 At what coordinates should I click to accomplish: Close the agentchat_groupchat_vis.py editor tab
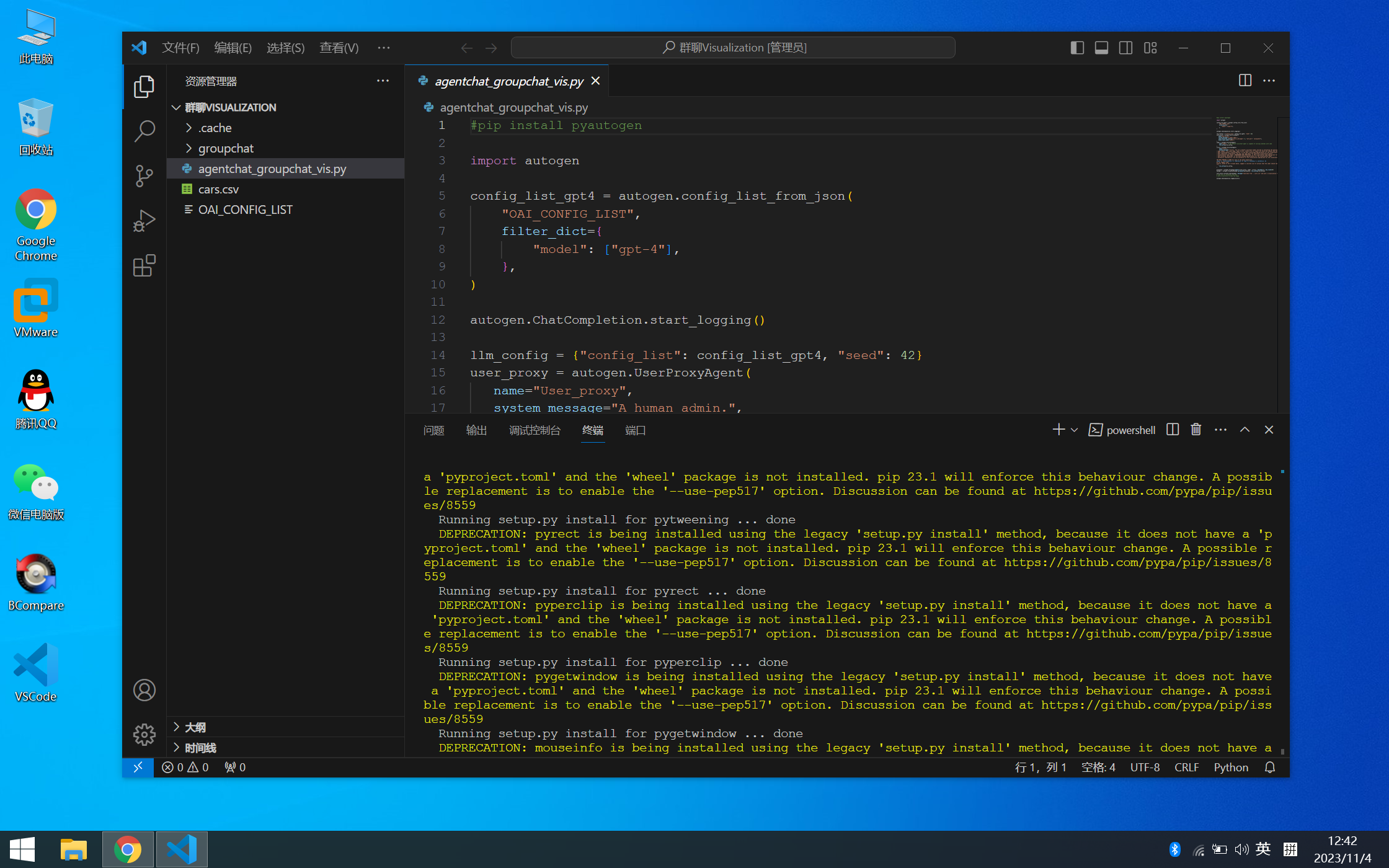[595, 81]
